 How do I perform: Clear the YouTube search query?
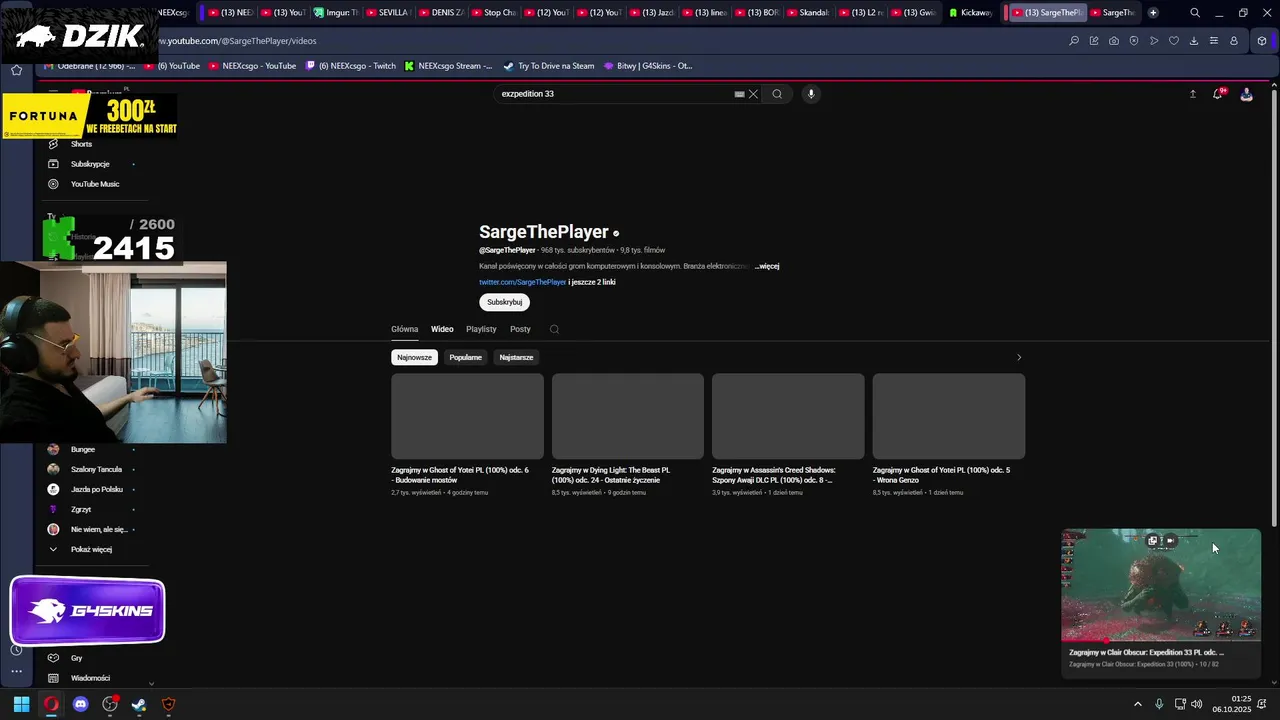coord(753,94)
